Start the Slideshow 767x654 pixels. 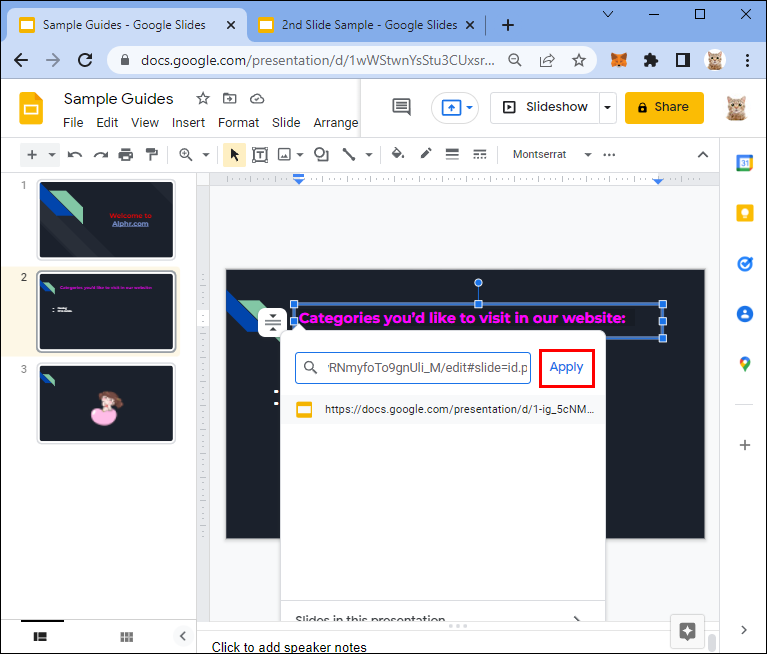tap(545, 108)
